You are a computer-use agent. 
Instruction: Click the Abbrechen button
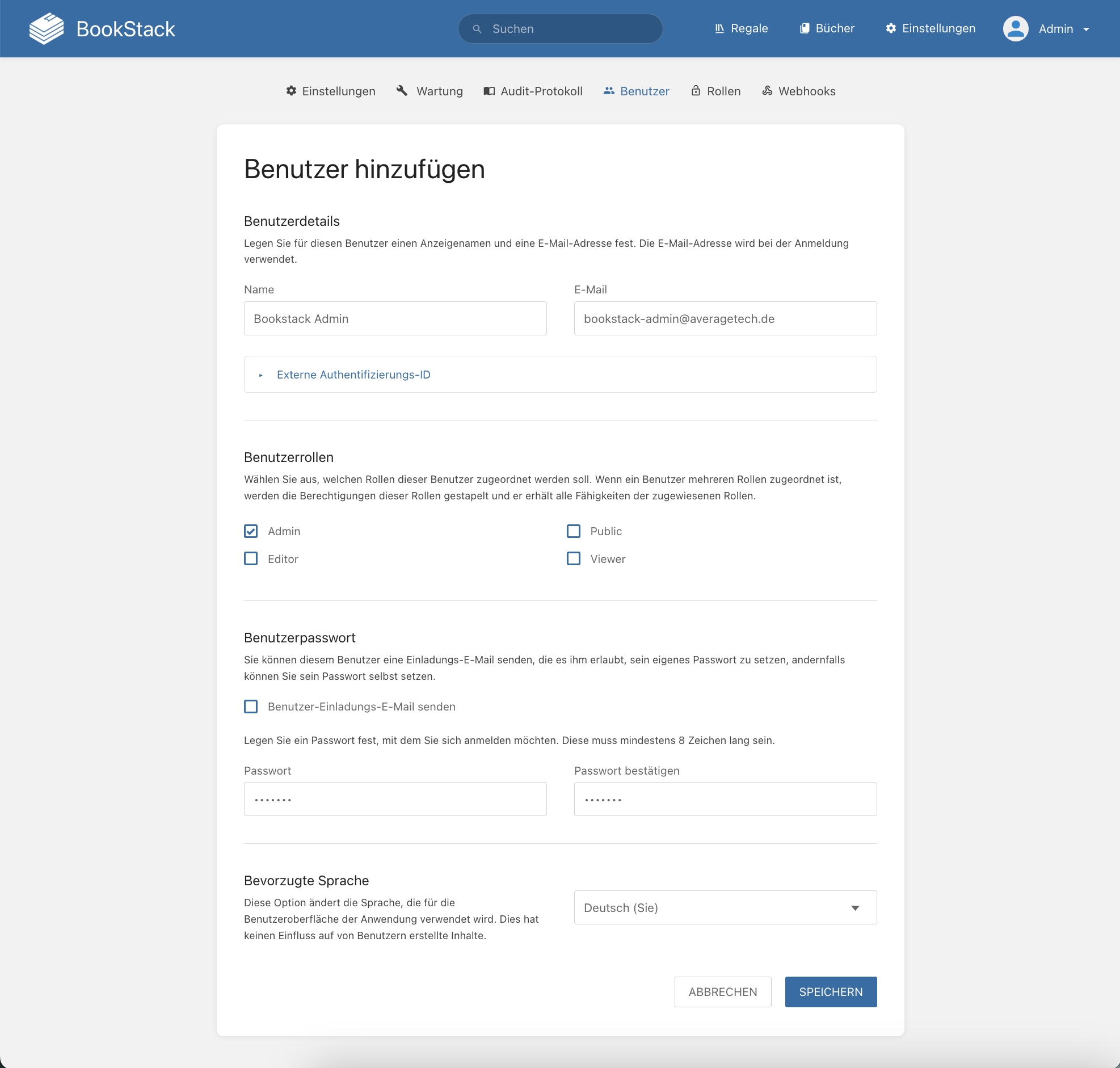(x=722, y=992)
